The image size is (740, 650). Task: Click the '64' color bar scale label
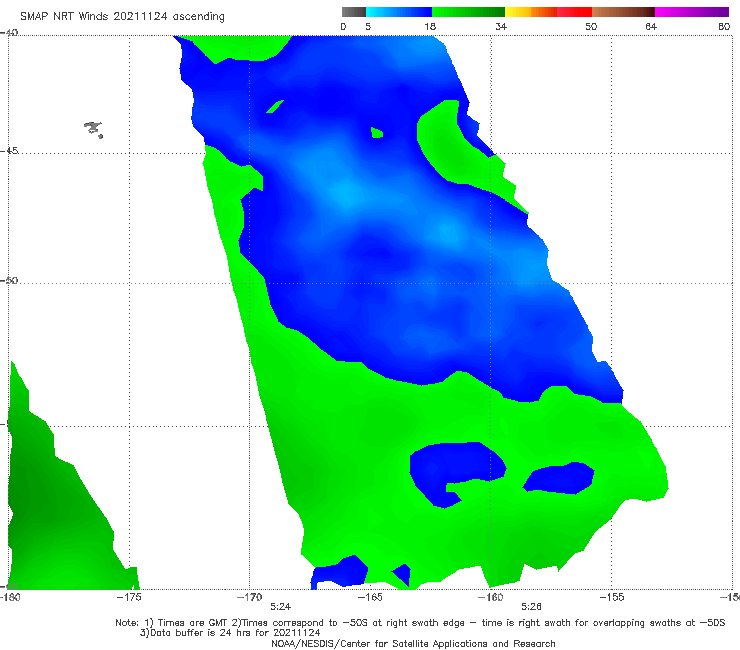tap(651, 27)
